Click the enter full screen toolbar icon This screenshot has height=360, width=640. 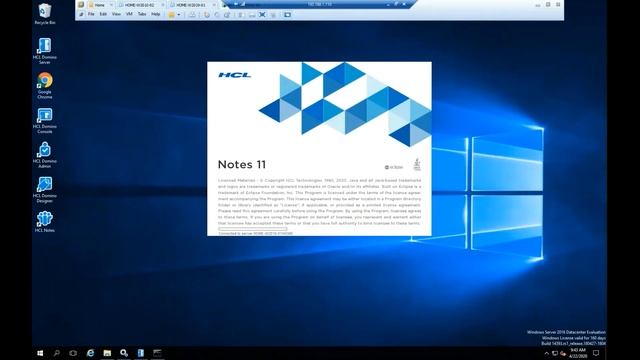click(x=262, y=15)
